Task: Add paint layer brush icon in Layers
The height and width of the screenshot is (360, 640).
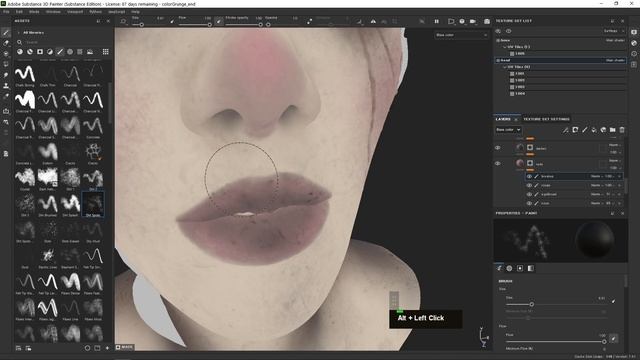Action: point(584,130)
